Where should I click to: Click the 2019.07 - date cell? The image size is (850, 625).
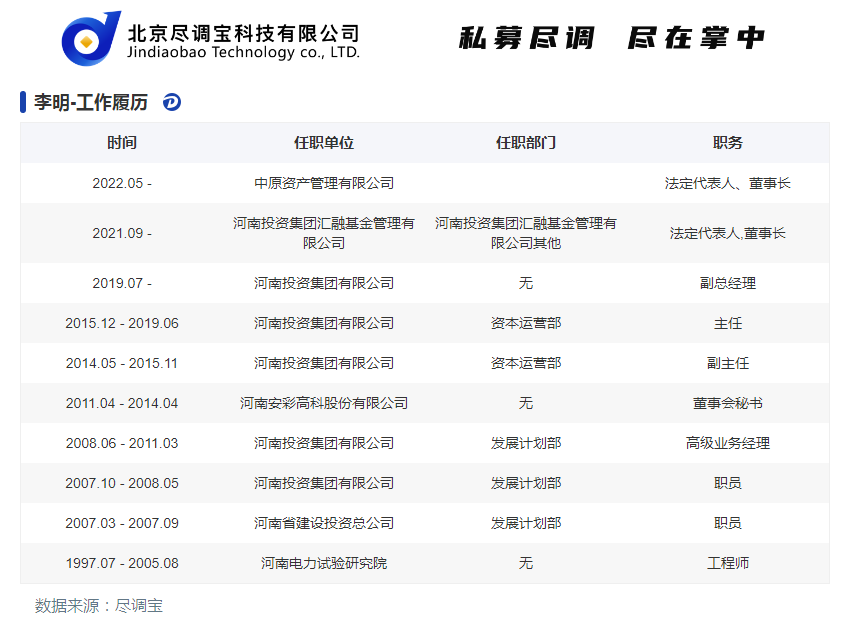pos(122,283)
